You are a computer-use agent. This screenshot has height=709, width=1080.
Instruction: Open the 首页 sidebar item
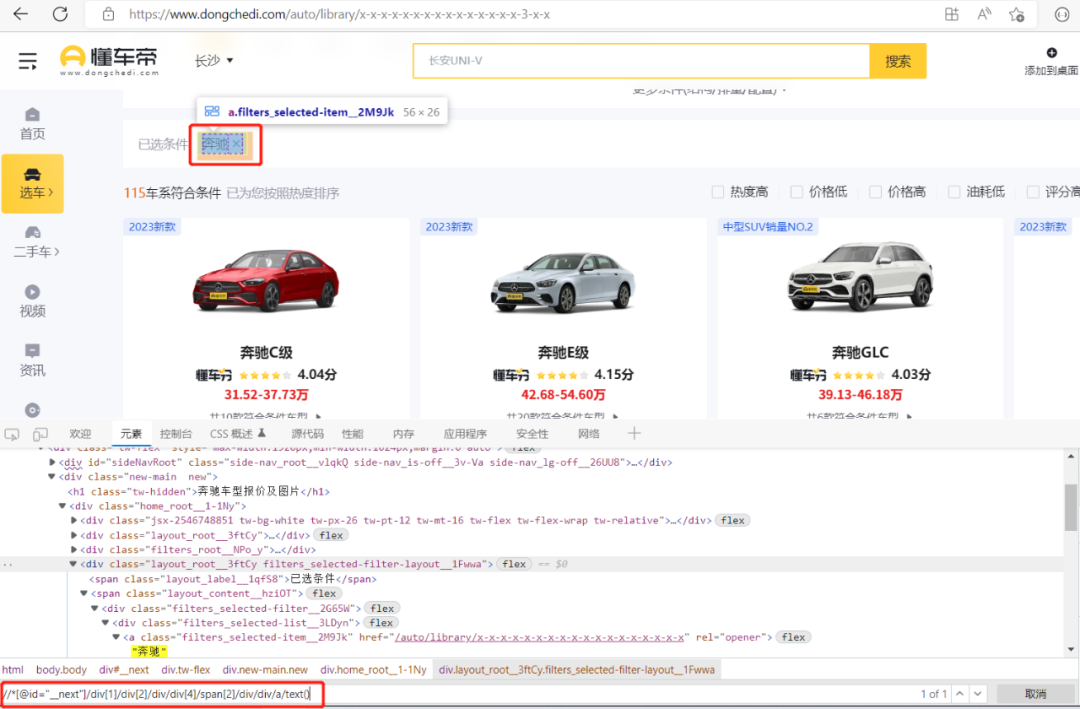[32, 124]
